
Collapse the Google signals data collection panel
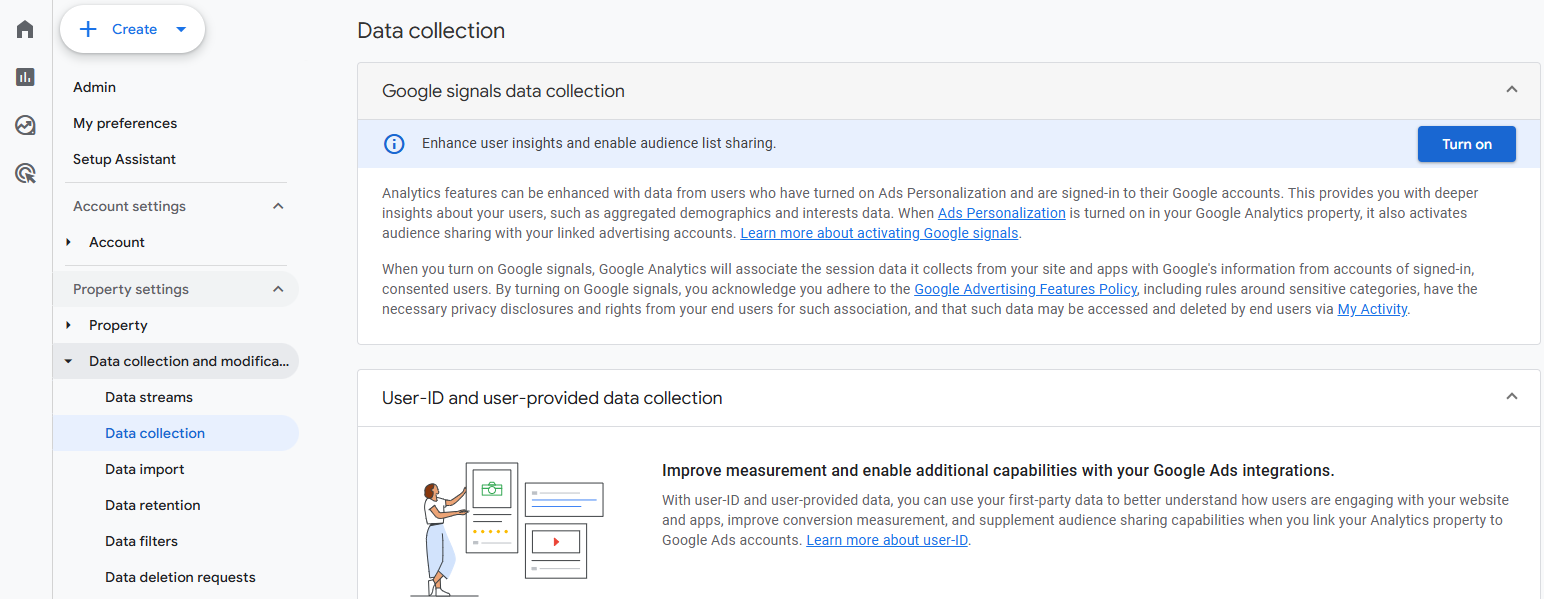[1511, 90]
